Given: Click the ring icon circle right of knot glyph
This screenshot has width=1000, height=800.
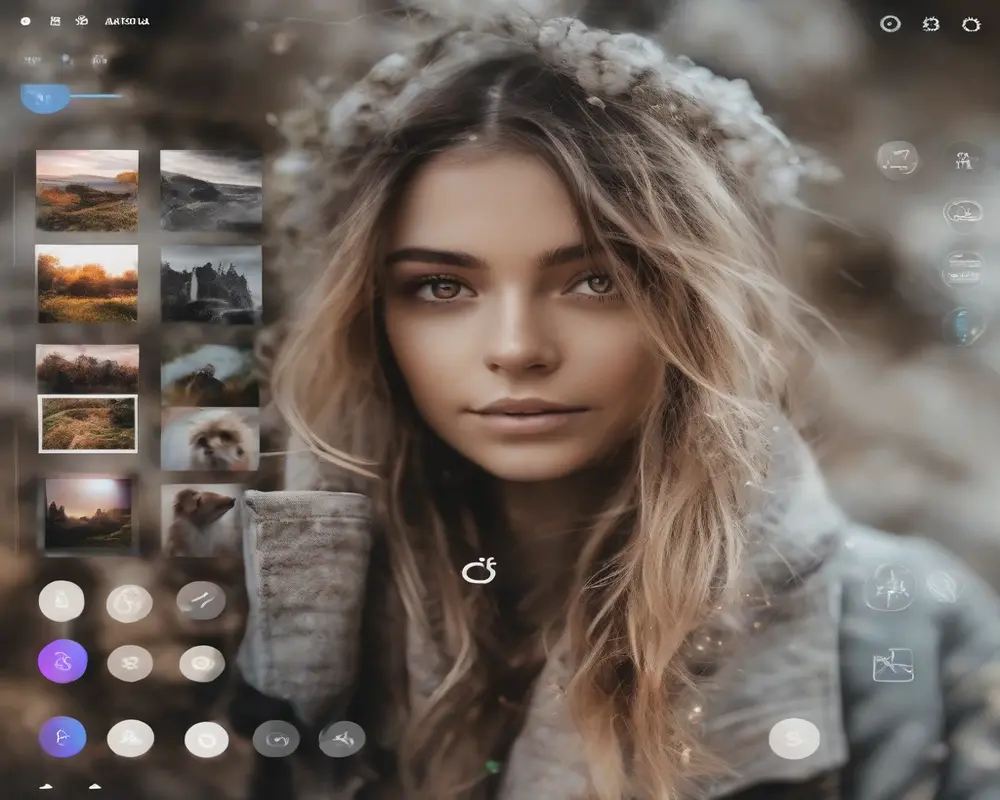Looking at the screenshot, I should (202, 663).
